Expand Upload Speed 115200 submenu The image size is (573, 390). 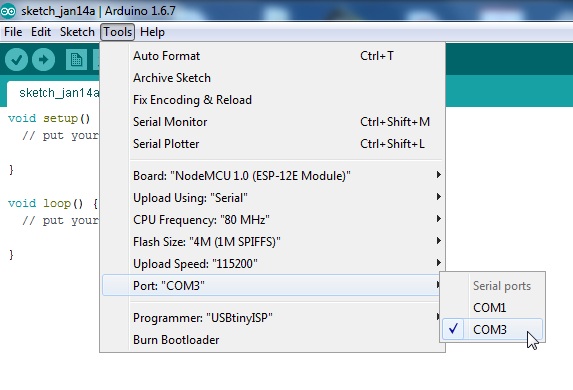click(x=272, y=264)
